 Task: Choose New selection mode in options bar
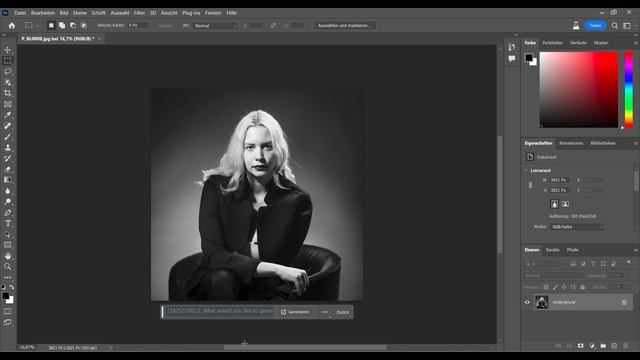coord(51,25)
